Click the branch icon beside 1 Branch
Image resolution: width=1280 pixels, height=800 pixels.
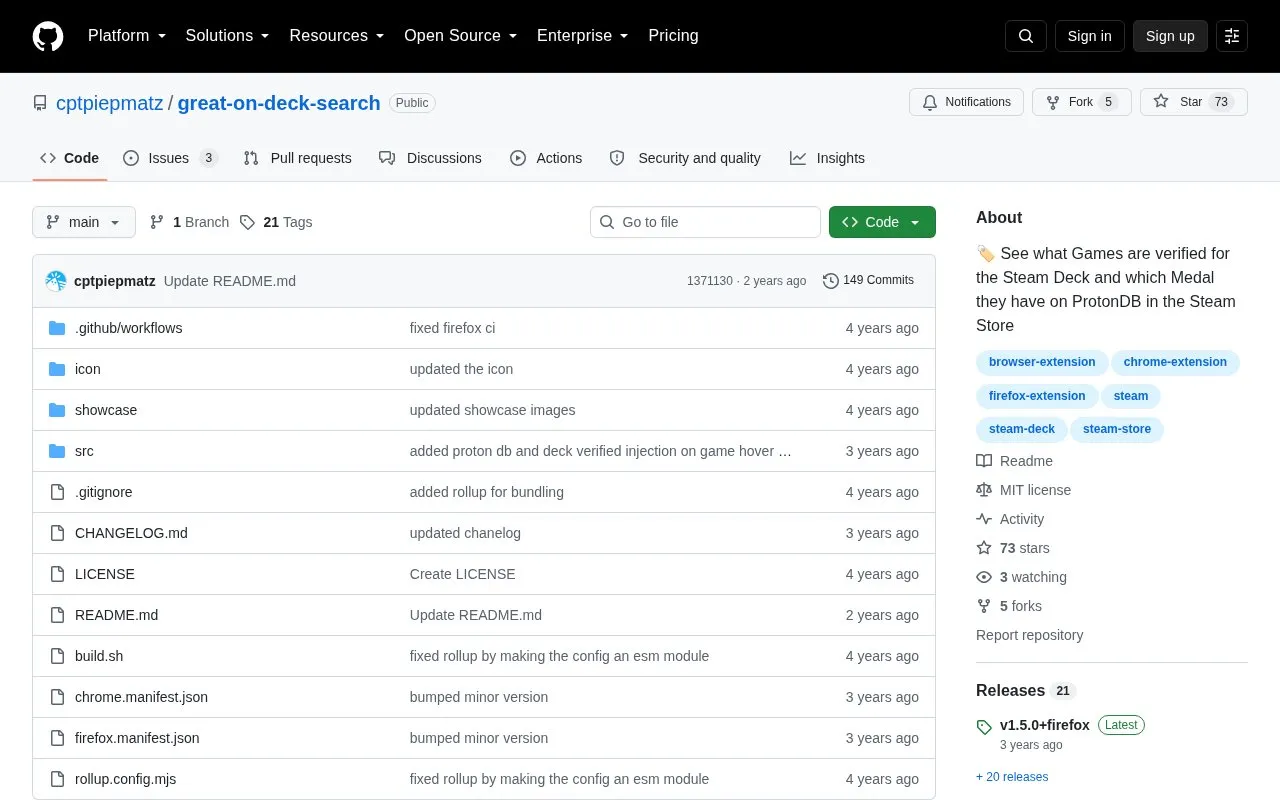(x=157, y=222)
